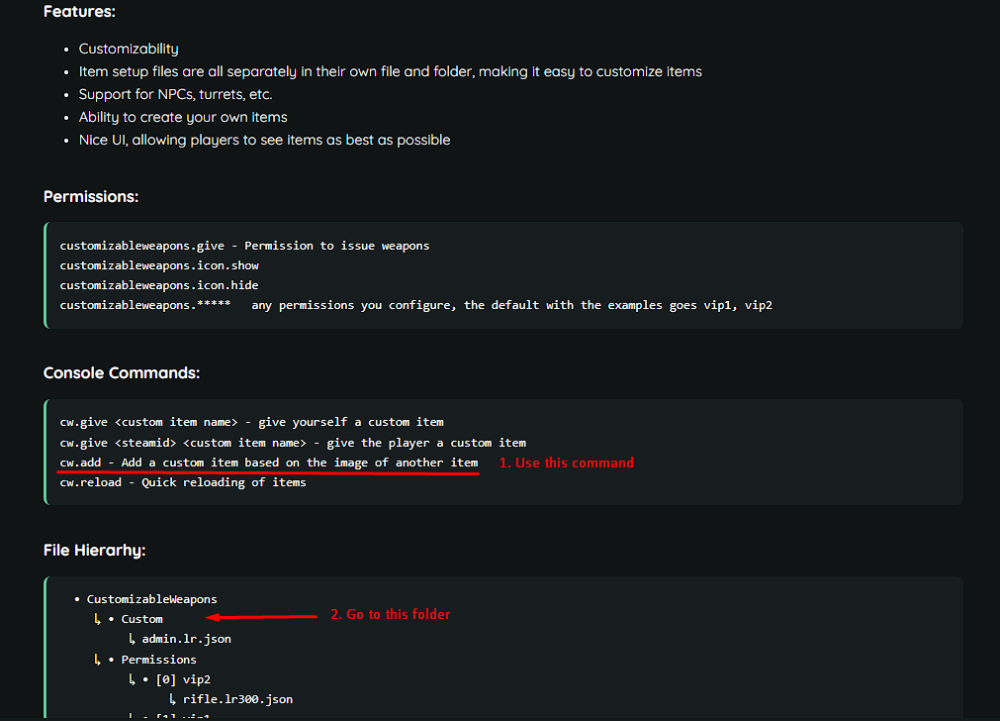This screenshot has height=721, width=1000.
Task: Click the cw.reload command line
Action: pyautogui.click(x=182, y=482)
